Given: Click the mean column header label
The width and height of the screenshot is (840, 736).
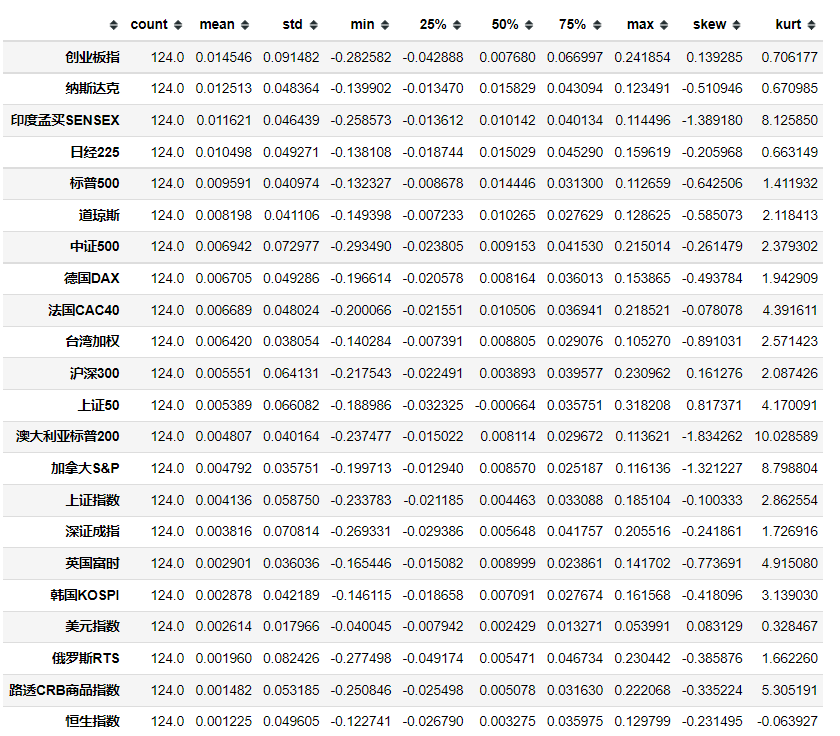Looking at the screenshot, I should coord(217,25).
